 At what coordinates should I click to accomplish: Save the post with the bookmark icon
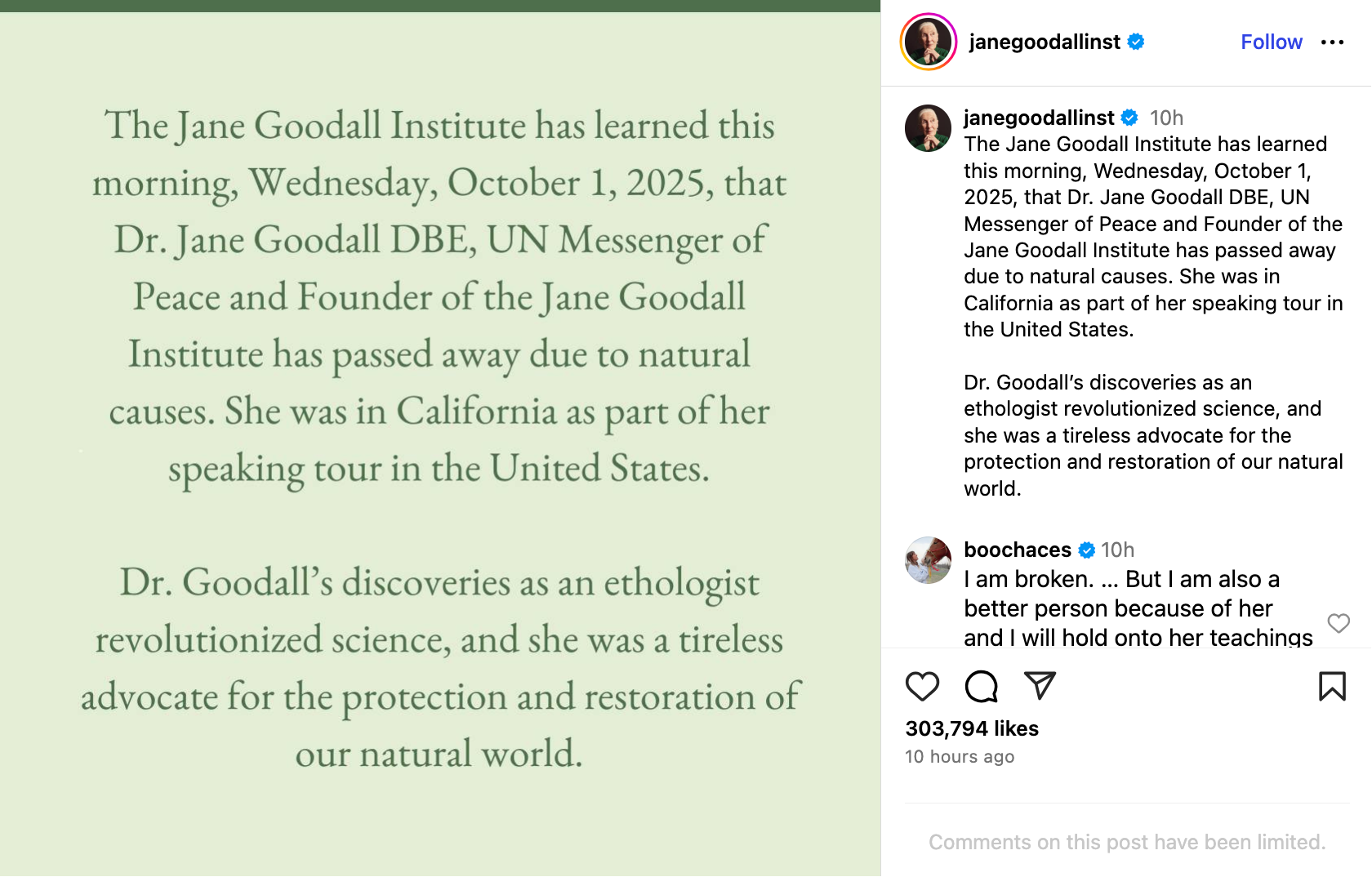coord(1332,686)
